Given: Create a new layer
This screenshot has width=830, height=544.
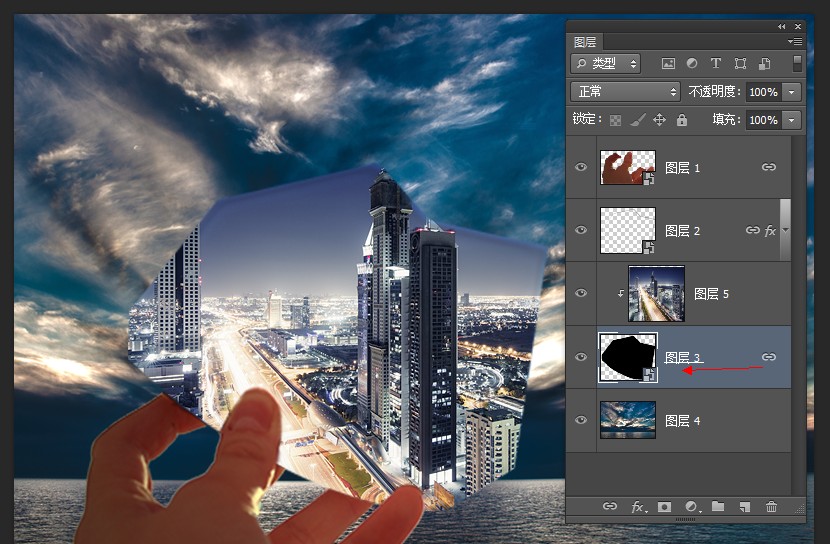Looking at the screenshot, I should (744, 507).
